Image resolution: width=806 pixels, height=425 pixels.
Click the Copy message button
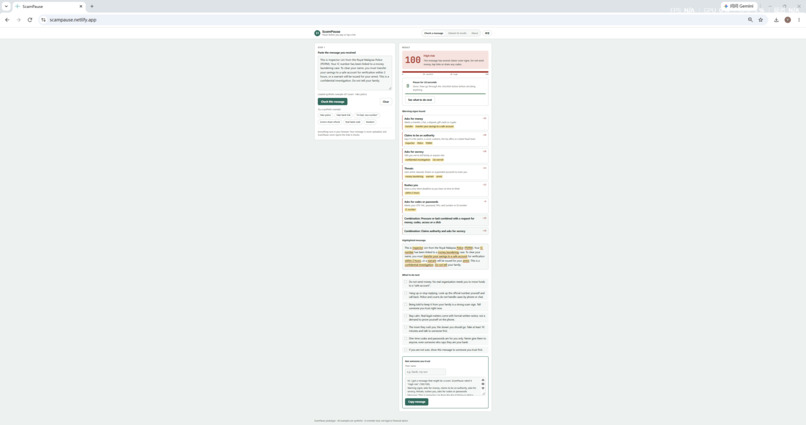tap(416, 402)
